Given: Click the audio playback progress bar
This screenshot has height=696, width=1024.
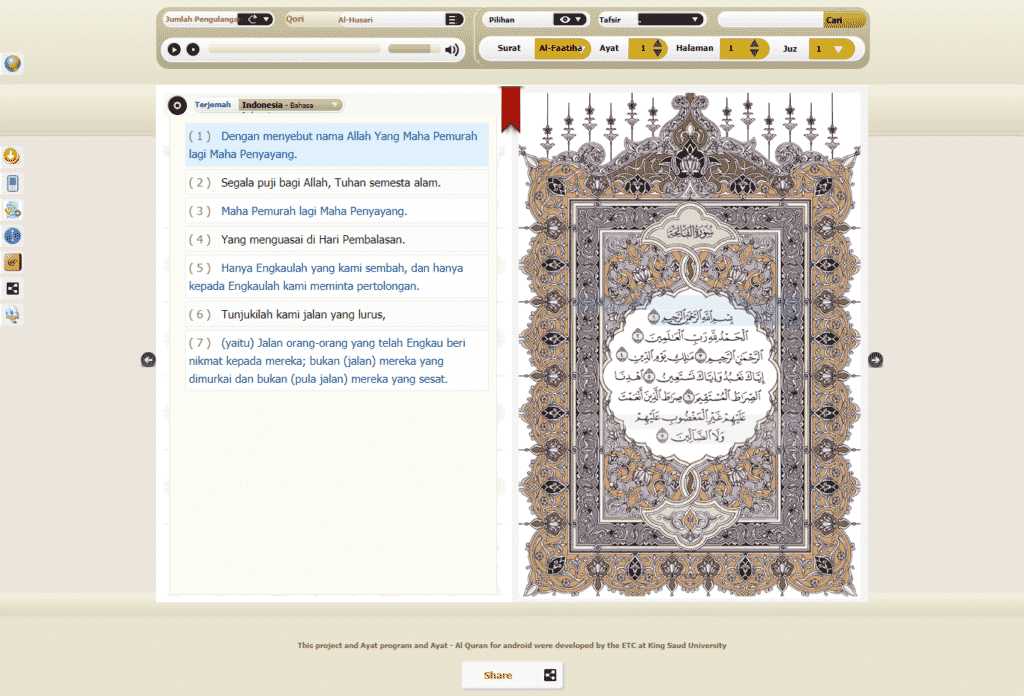Looking at the screenshot, I should tap(295, 49).
